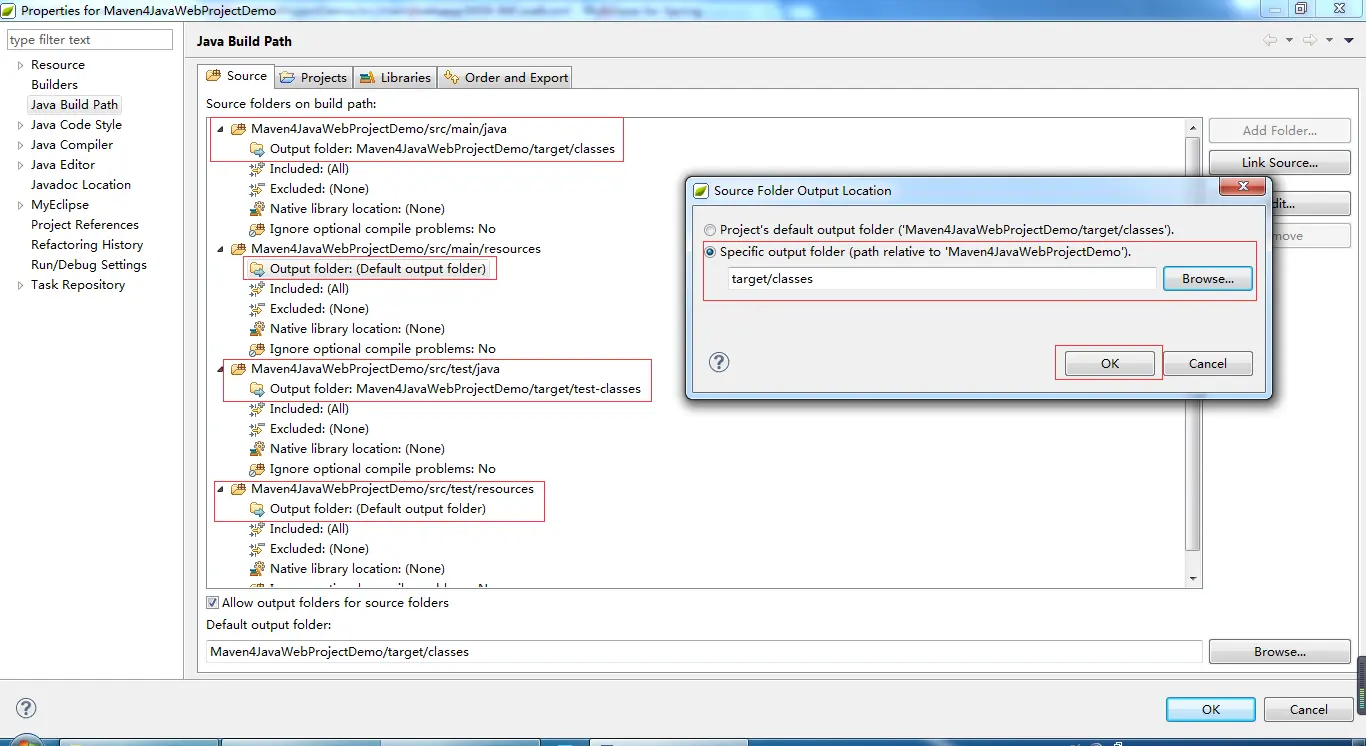The width and height of the screenshot is (1366, 746).
Task: Toggle Allow output folders for source folders
Action: [212, 603]
